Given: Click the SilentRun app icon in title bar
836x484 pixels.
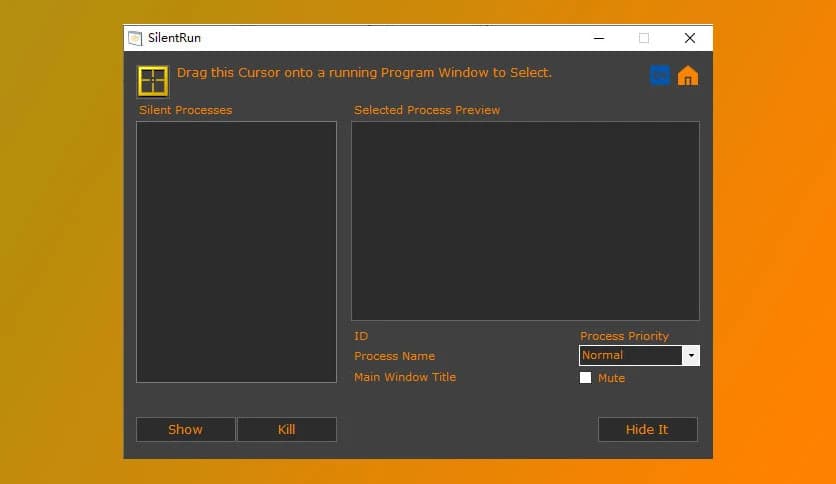Looking at the screenshot, I should pyautogui.click(x=135, y=38).
